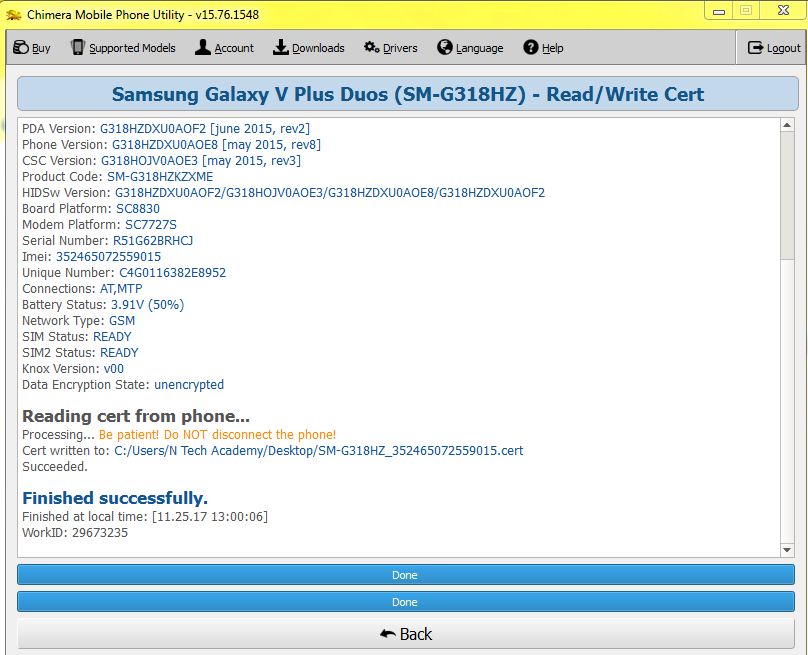Open the Account menu item

(234, 48)
